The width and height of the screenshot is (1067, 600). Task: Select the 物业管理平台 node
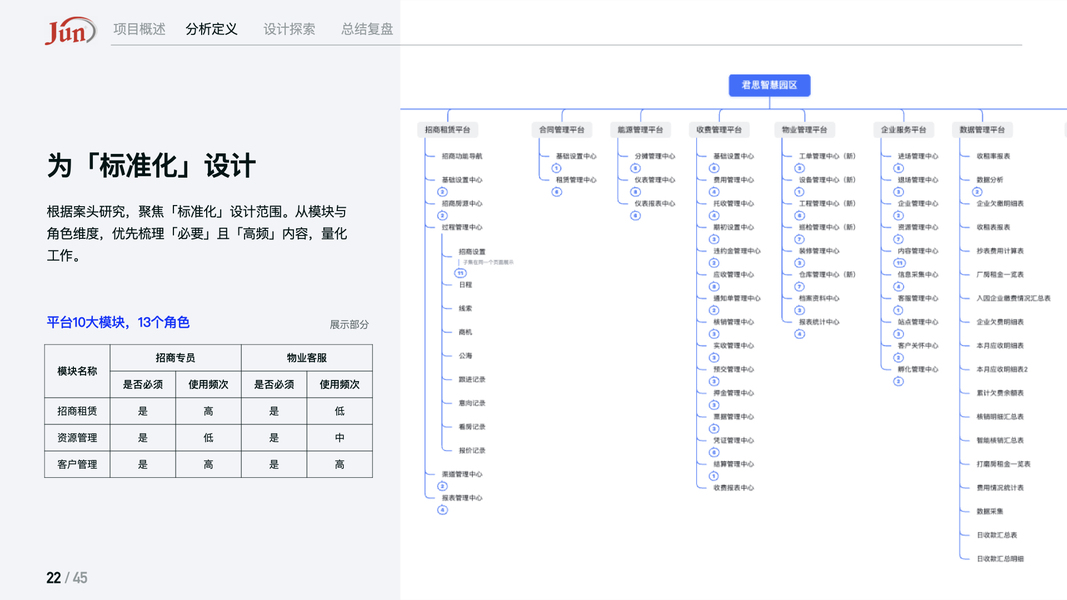pyautogui.click(x=804, y=129)
